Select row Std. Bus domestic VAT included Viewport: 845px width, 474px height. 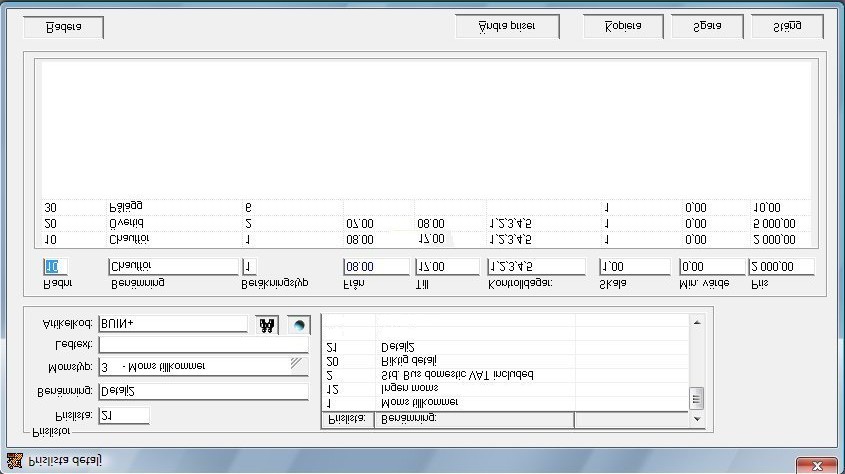pyautogui.click(x=505, y=375)
